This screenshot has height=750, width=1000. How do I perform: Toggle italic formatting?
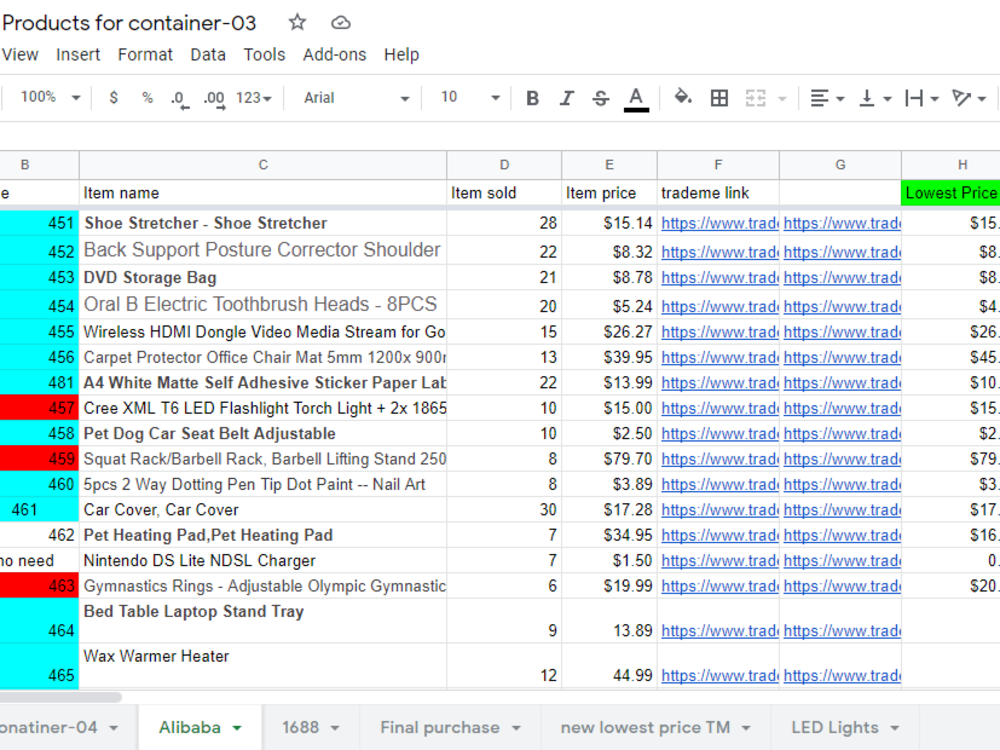pyautogui.click(x=566, y=98)
